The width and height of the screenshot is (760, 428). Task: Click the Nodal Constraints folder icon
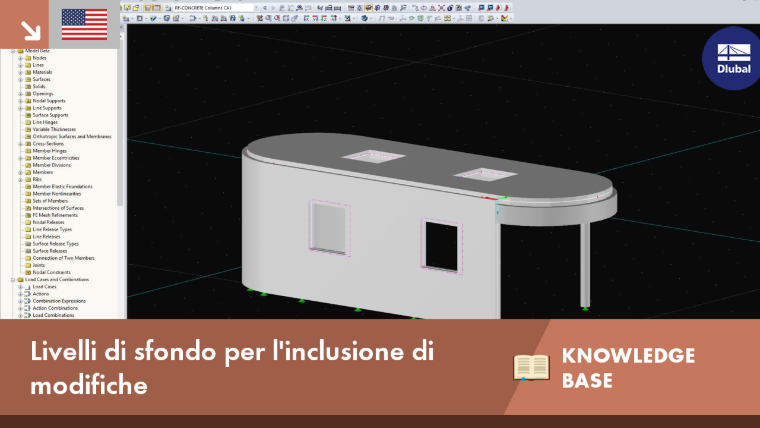[28, 272]
